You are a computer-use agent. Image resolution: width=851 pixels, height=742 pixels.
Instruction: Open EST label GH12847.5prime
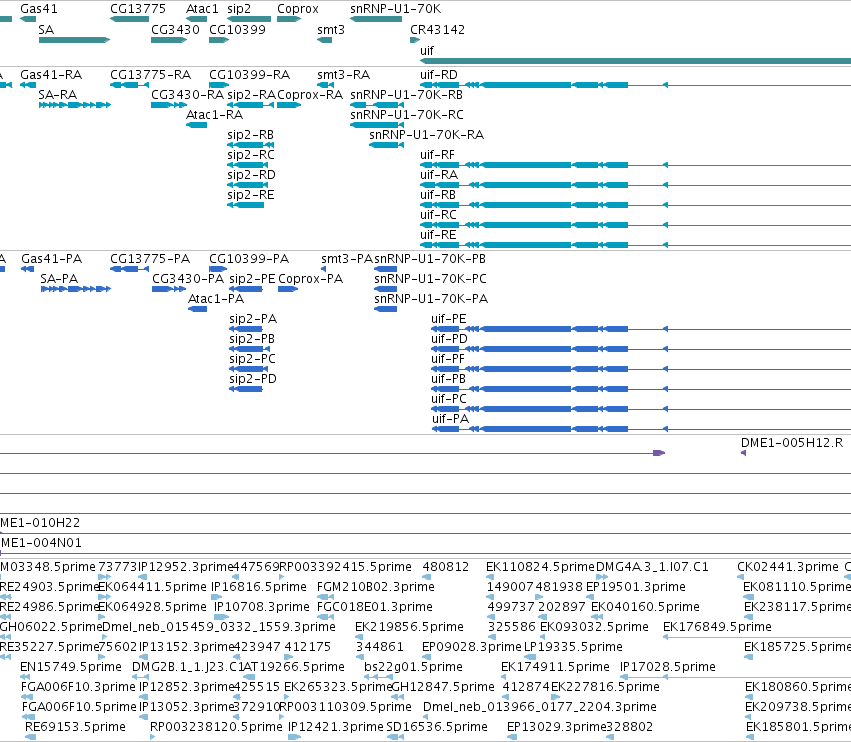(x=443, y=687)
